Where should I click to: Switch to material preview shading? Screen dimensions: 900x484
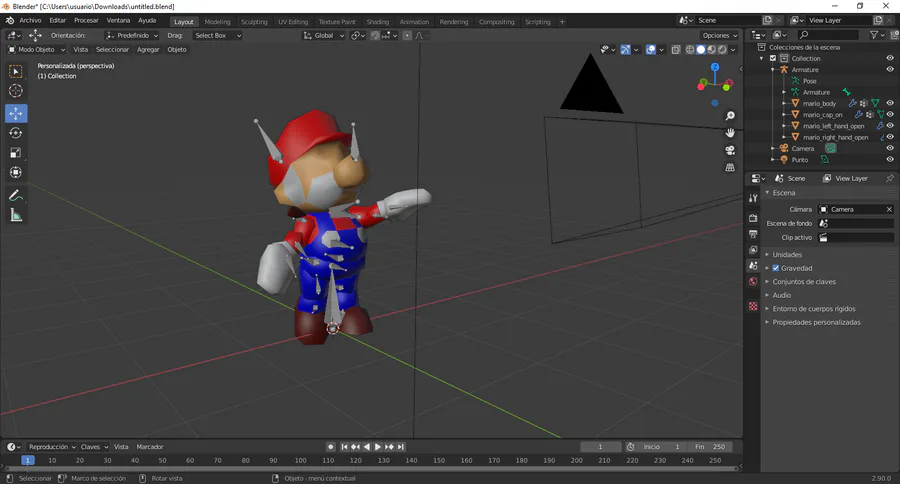712,50
